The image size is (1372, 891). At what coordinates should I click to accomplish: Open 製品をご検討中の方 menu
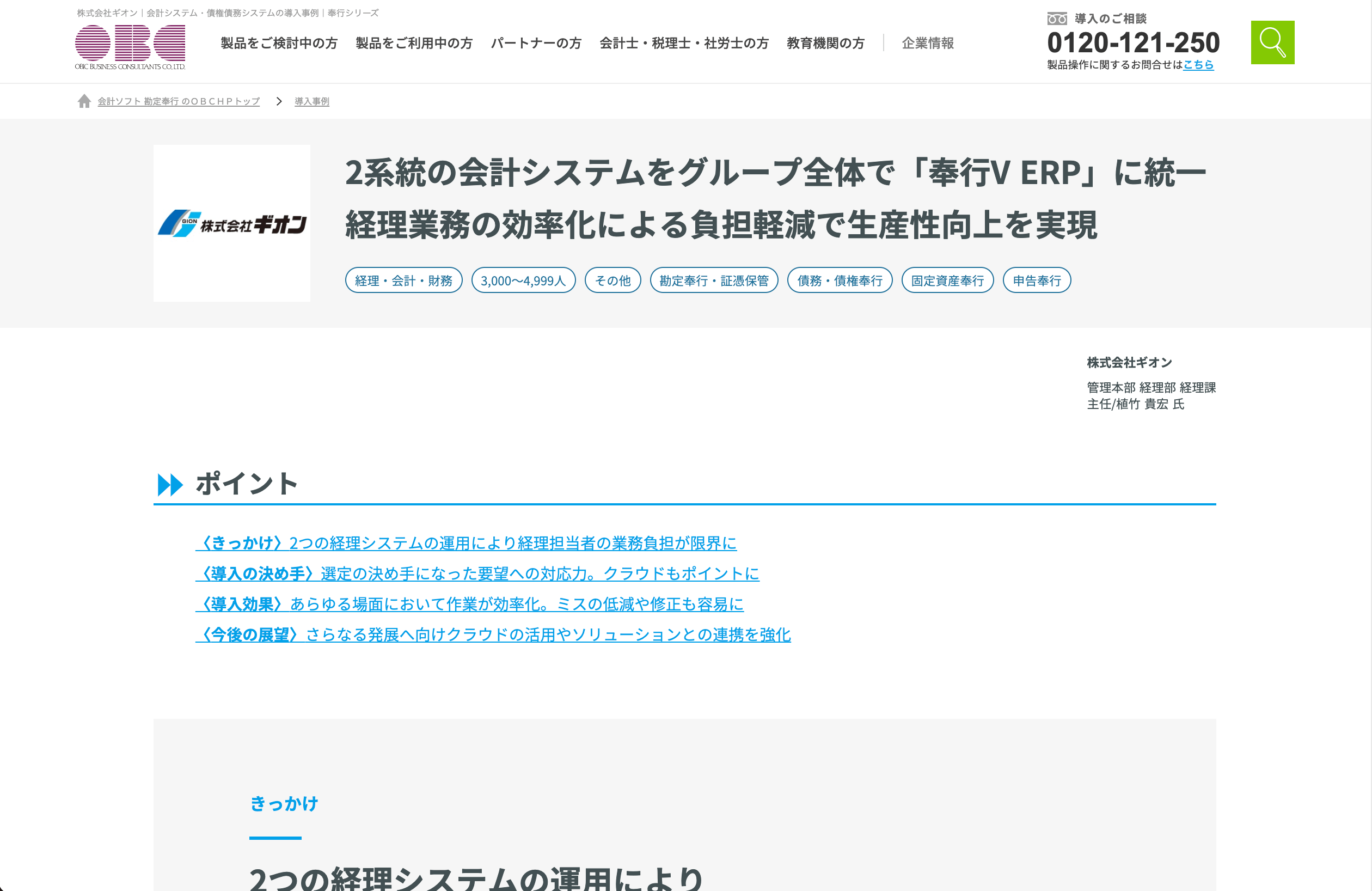(x=279, y=43)
